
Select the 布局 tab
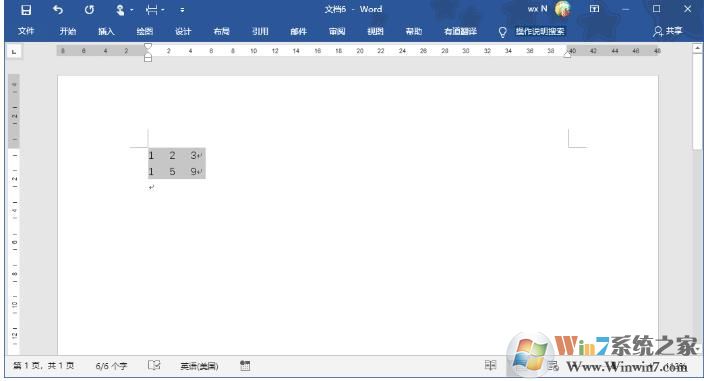(x=221, y=31)
